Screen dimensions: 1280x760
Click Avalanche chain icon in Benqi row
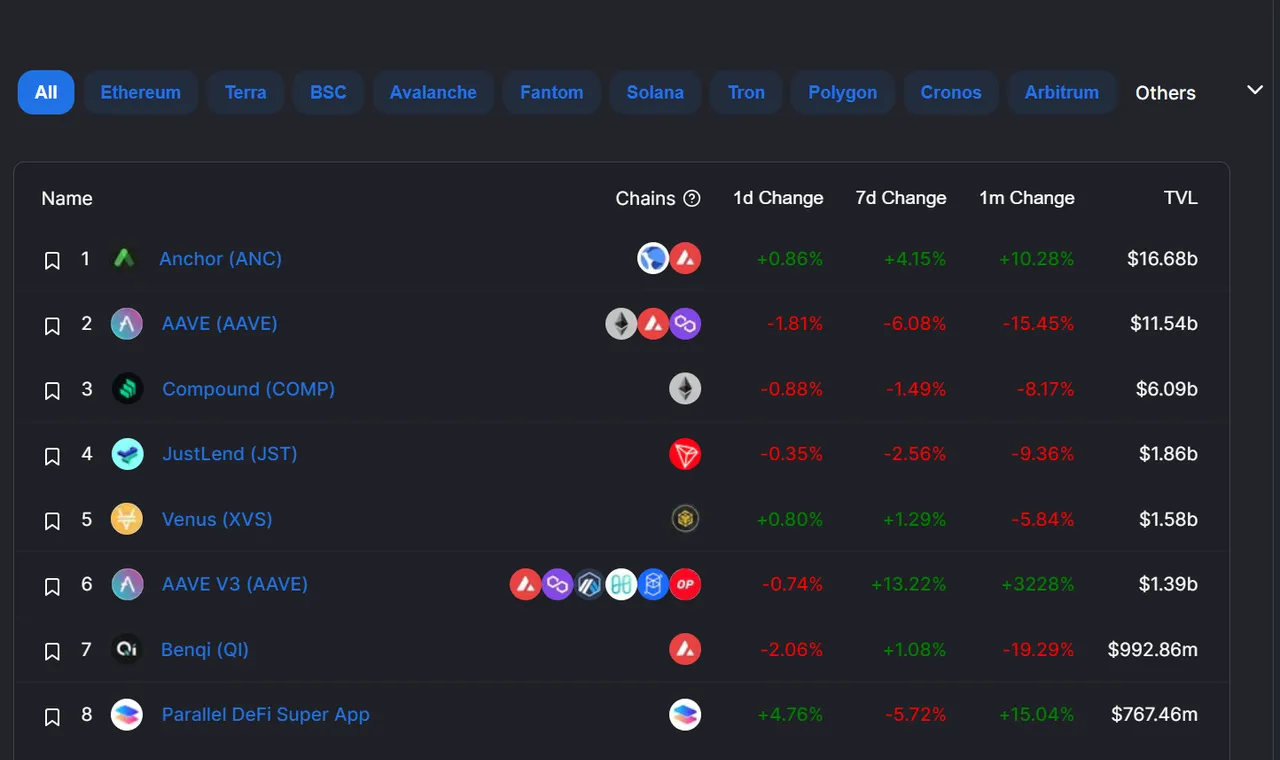click(x=685, y=649)
